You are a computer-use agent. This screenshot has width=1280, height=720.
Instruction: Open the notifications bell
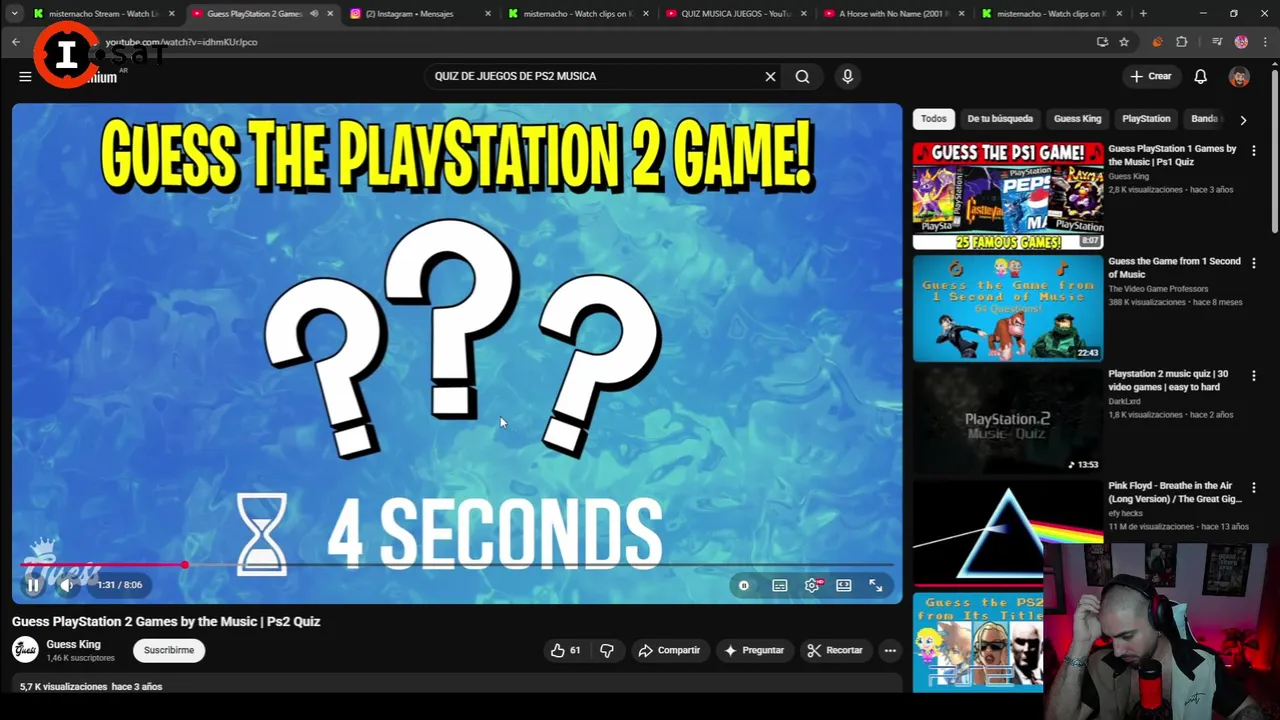tap(1201, 77)
